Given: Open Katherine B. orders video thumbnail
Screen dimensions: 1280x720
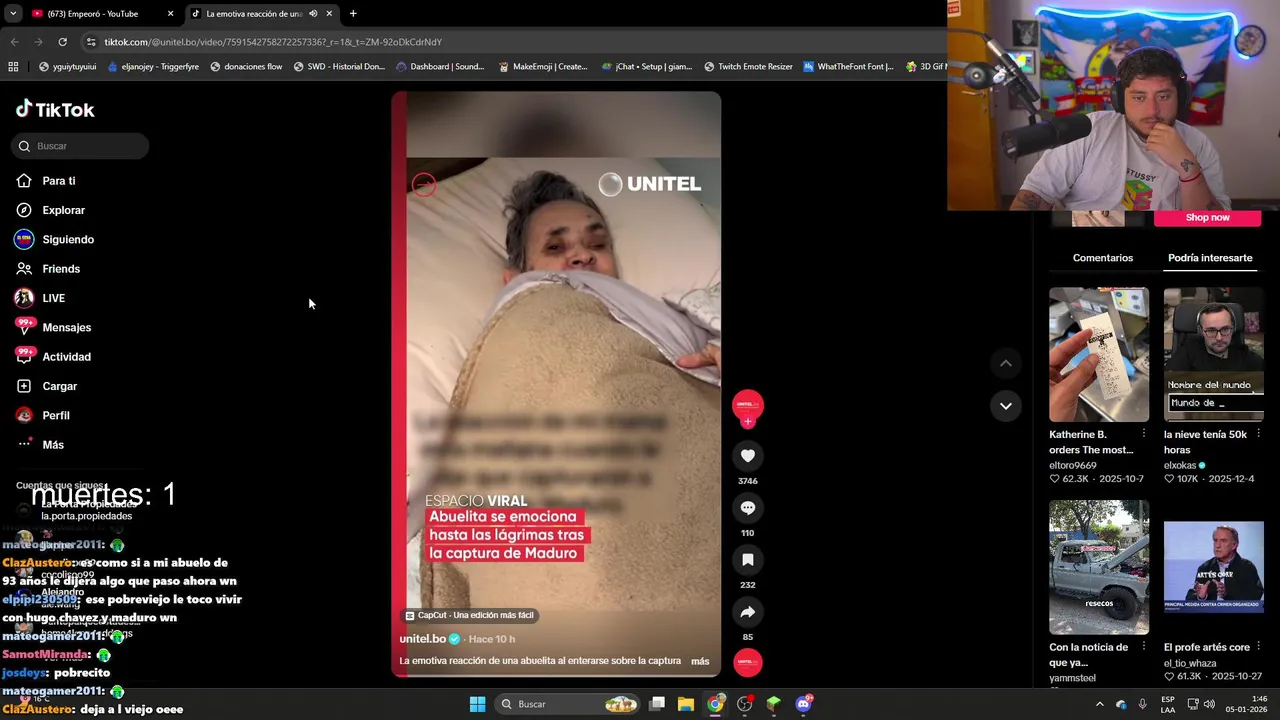Looking at the screenshot, I should point(1099,355).
